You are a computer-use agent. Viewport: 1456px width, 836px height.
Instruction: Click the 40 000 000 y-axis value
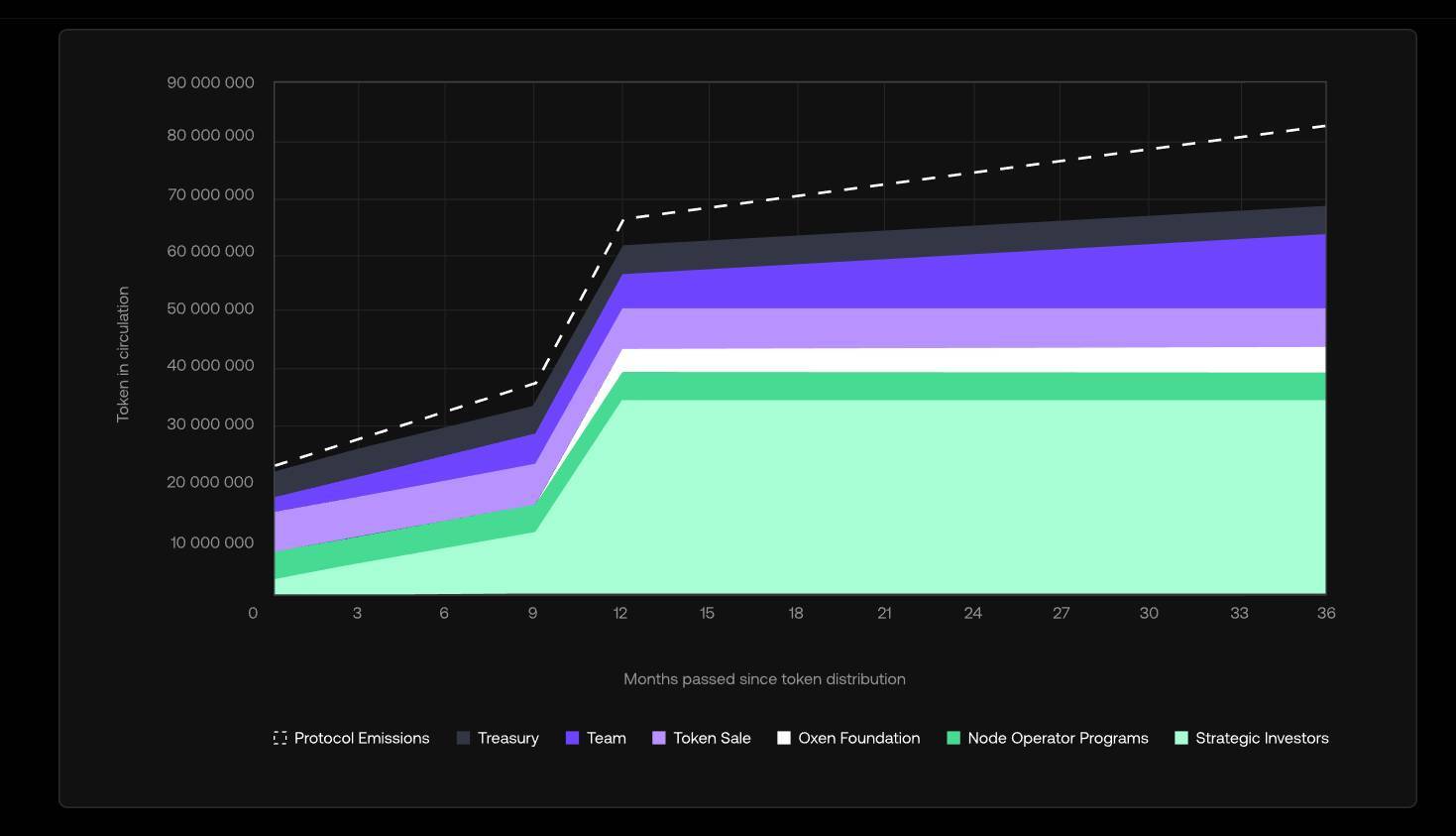click(x=211, y=365)
